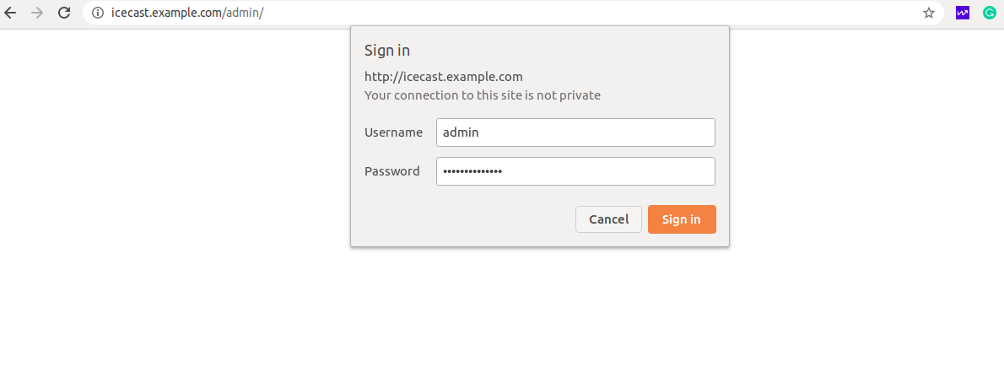Click the icecast.example.com domain in address bar

coord(166,13)
